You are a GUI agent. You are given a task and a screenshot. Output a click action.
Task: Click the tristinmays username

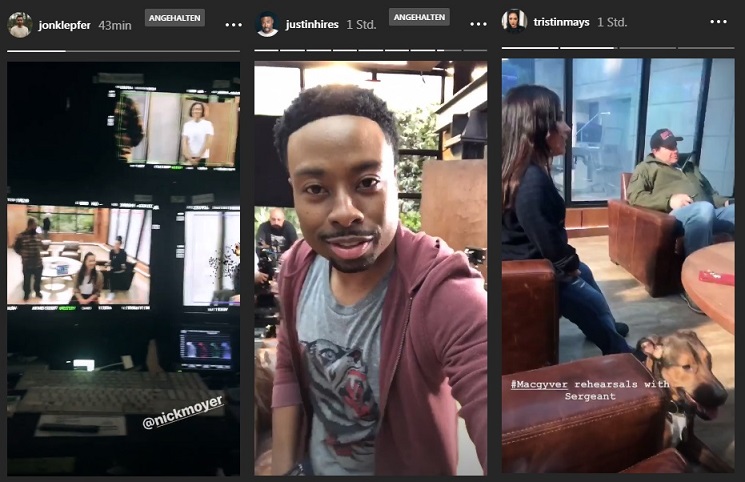(x=561, y=22)
